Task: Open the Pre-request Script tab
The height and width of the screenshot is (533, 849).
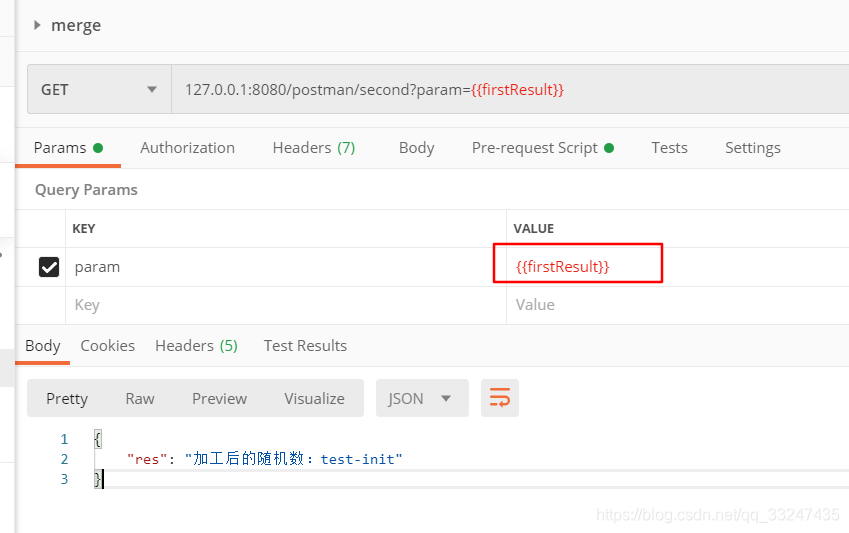Action: tap(543, 148)
